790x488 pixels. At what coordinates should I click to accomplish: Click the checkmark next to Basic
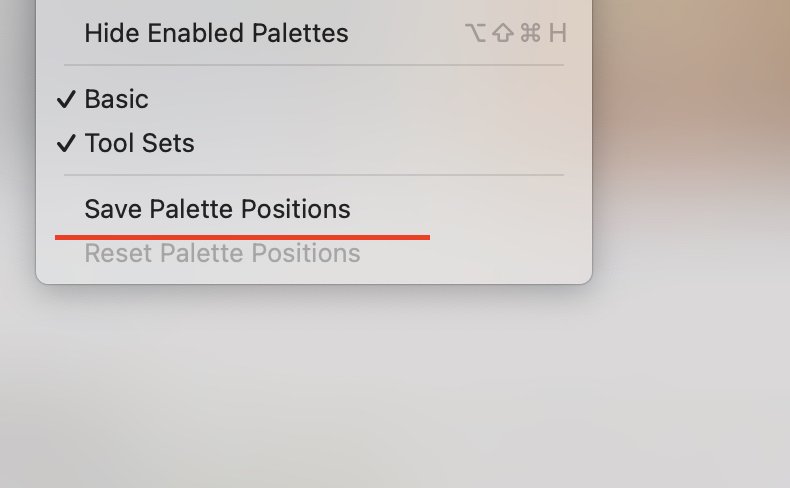(66, 100)
